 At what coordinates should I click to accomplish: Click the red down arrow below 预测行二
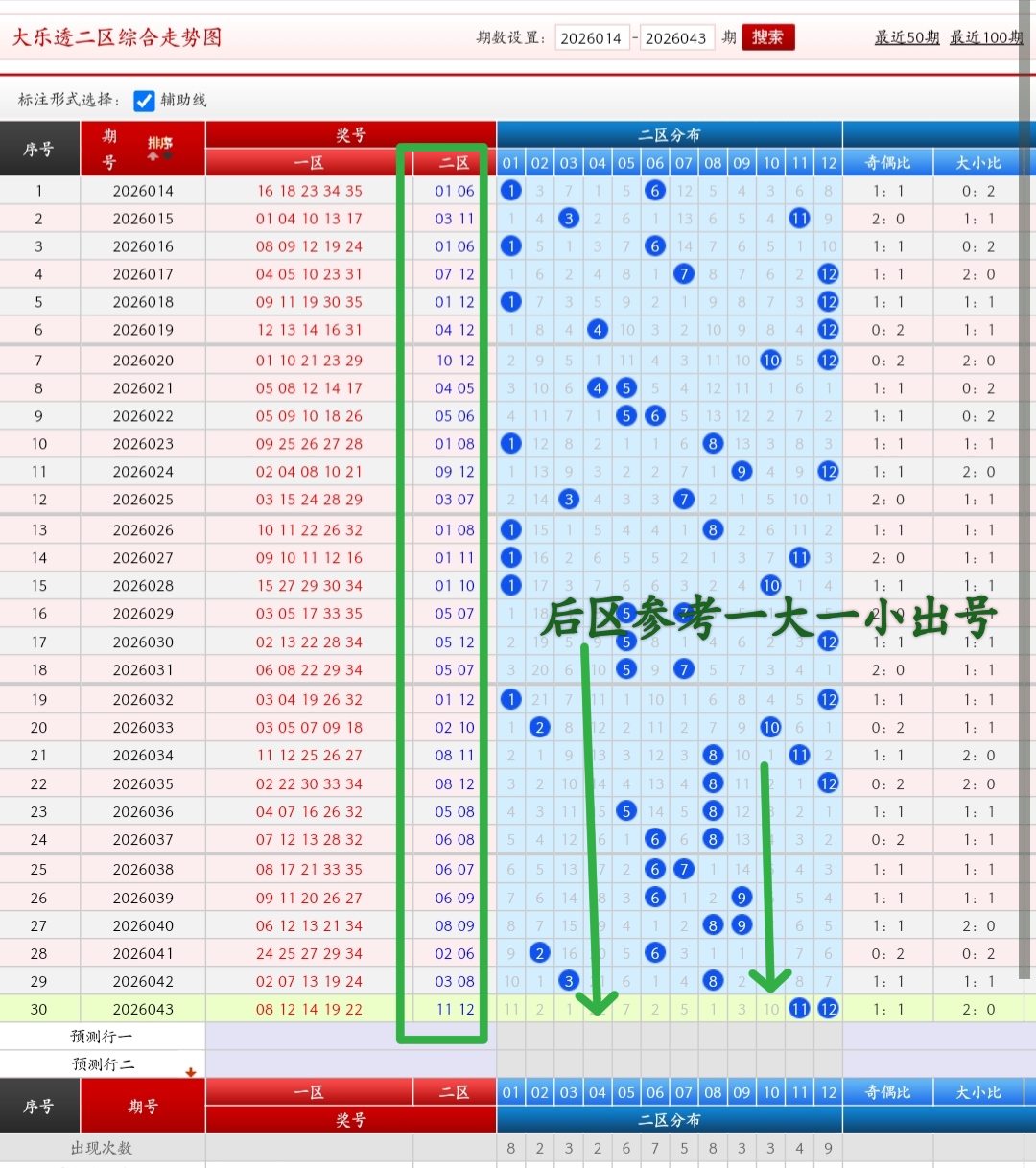pos(191,1072)
